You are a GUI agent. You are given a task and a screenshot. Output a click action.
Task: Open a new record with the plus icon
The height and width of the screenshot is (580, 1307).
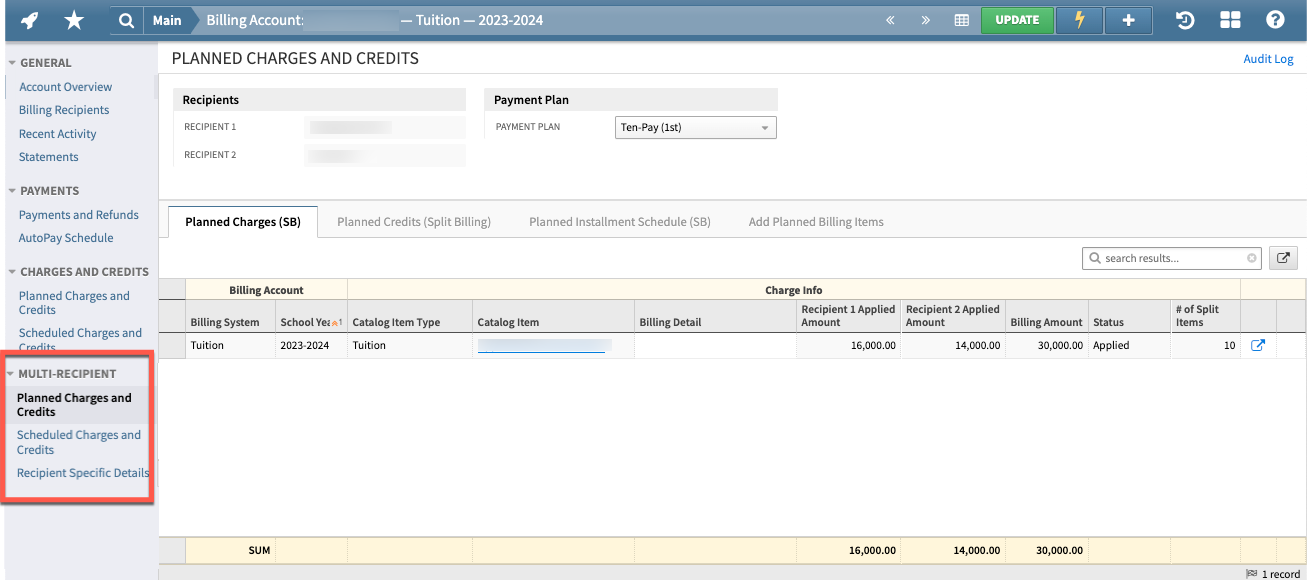1128,20
